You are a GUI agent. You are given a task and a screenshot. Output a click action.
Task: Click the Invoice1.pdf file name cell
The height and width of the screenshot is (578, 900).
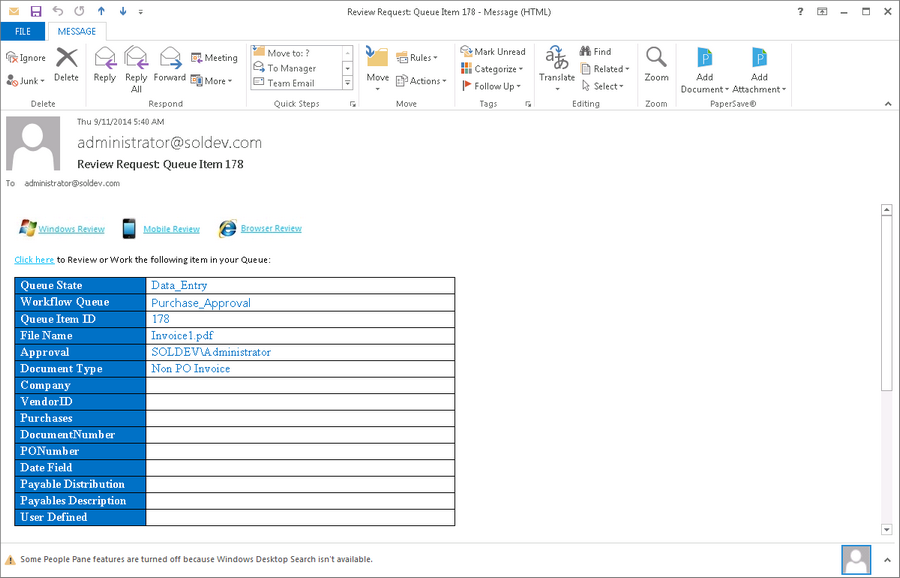[300, 335]
